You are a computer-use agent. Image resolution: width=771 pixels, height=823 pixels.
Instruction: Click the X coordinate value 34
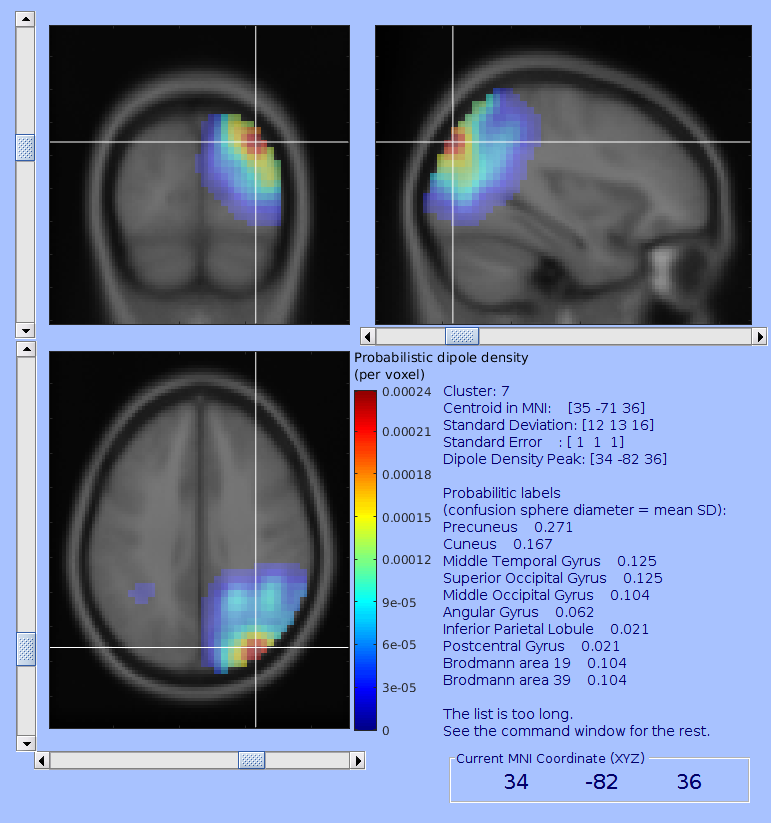click(x=516, y=782)
